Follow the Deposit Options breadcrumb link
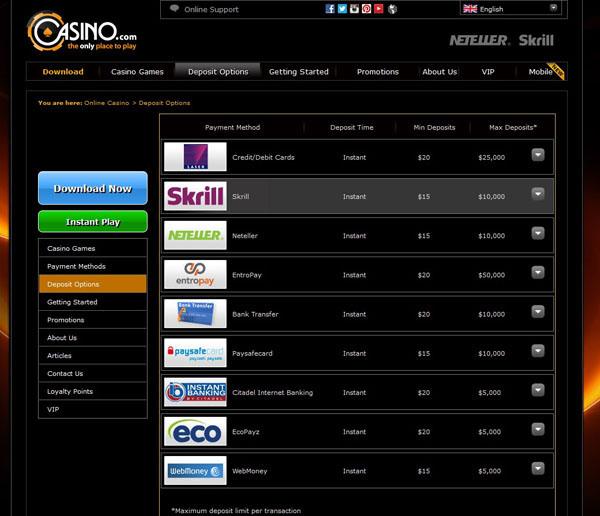Screen dimensions: 600x516 164,103
